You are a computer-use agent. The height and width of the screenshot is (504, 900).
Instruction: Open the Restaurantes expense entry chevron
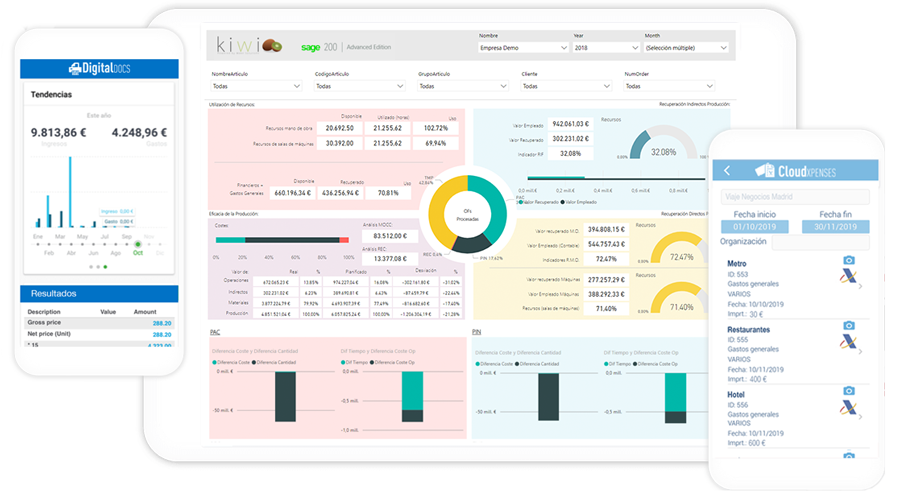point(859,349)
